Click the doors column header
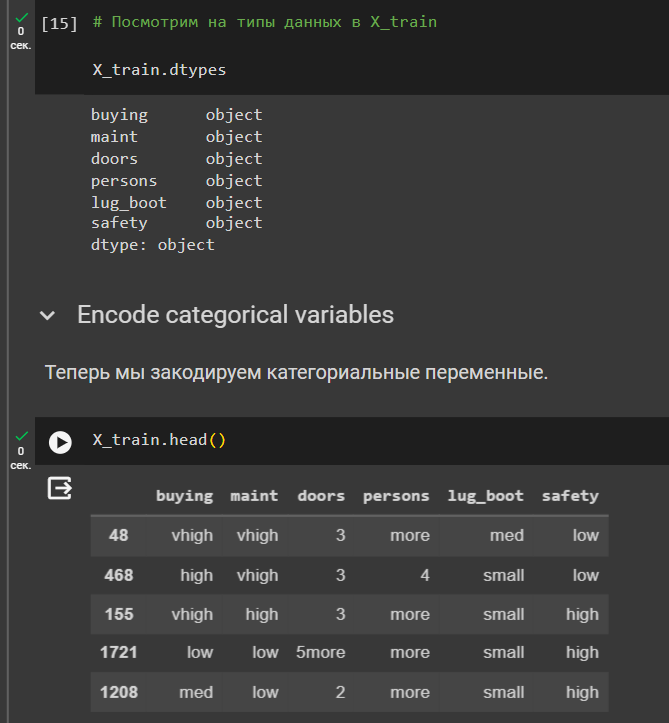669x723 pixels. point(321,496)
